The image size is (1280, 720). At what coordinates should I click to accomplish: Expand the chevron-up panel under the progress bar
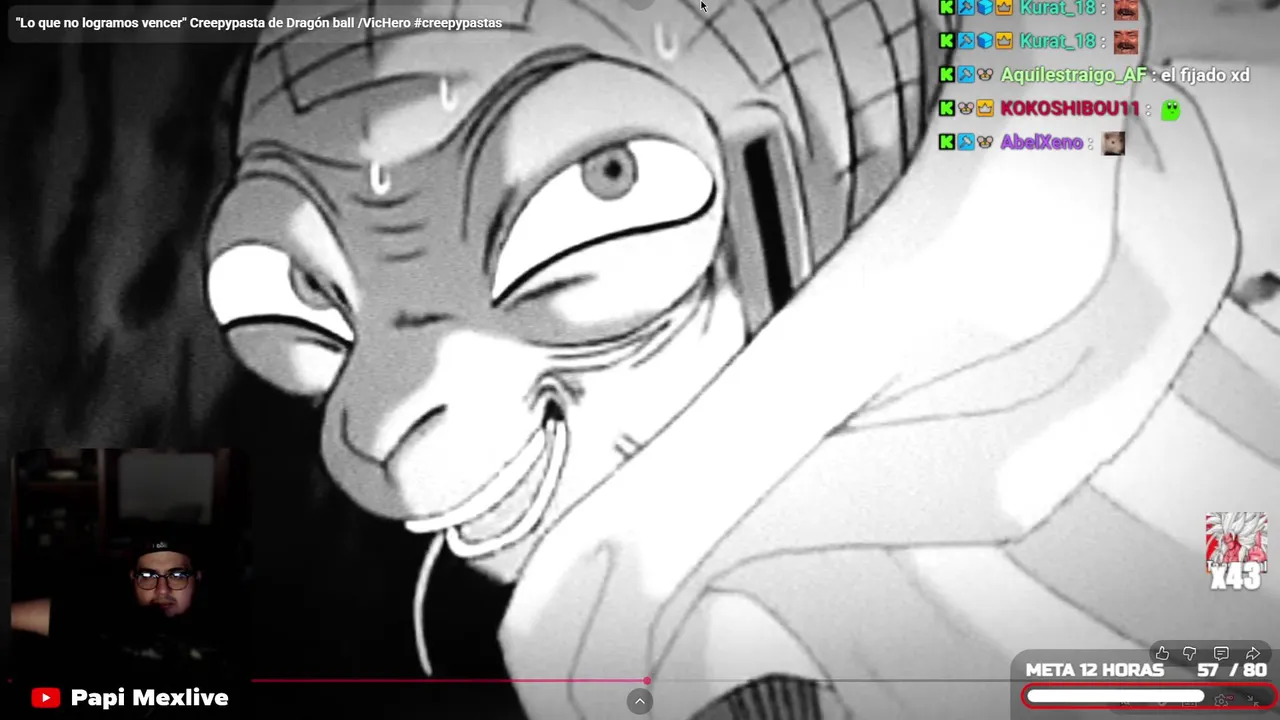click(640, 702)
